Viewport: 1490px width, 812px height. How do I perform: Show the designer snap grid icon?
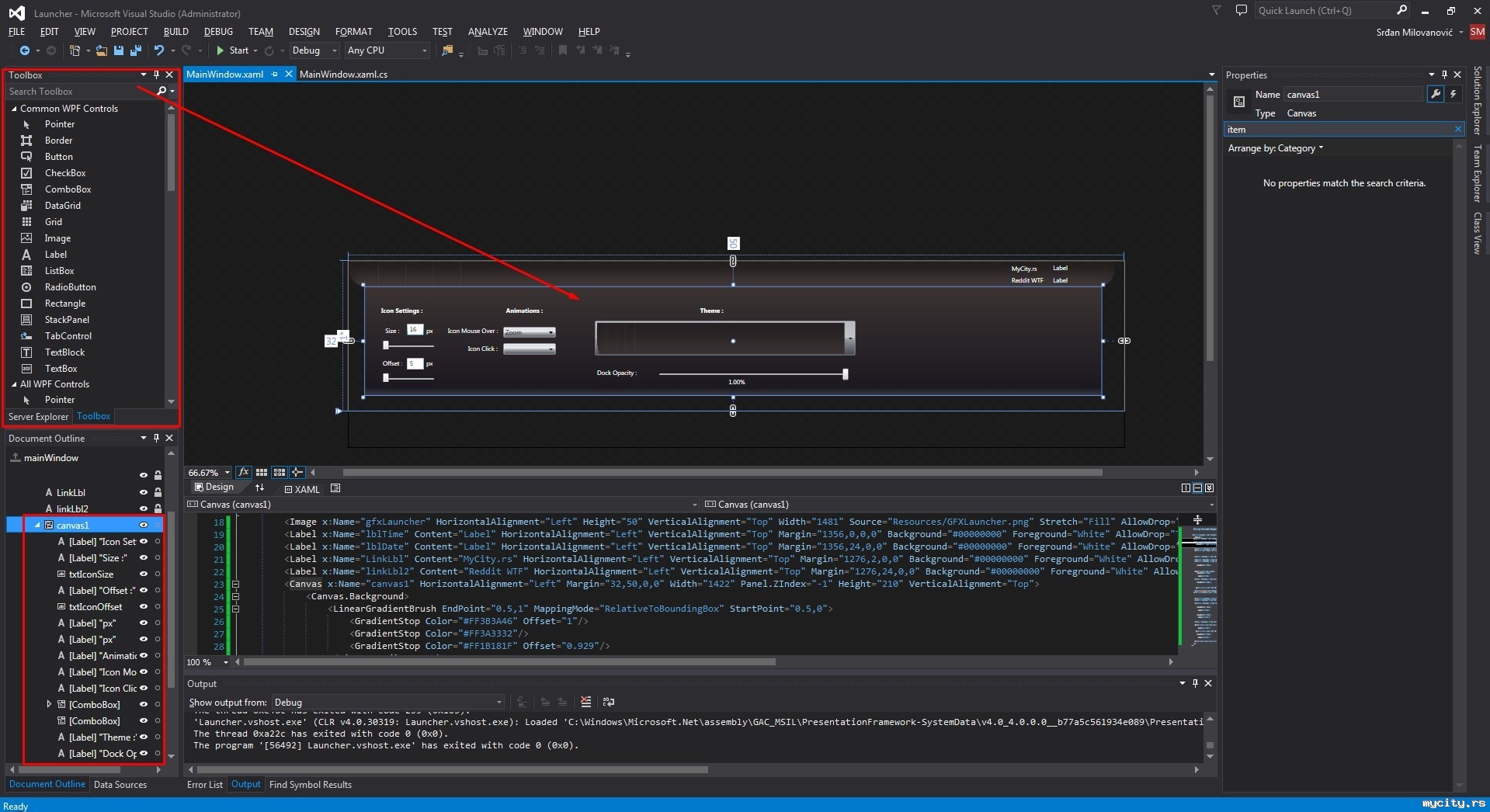(x=262, y=472)
